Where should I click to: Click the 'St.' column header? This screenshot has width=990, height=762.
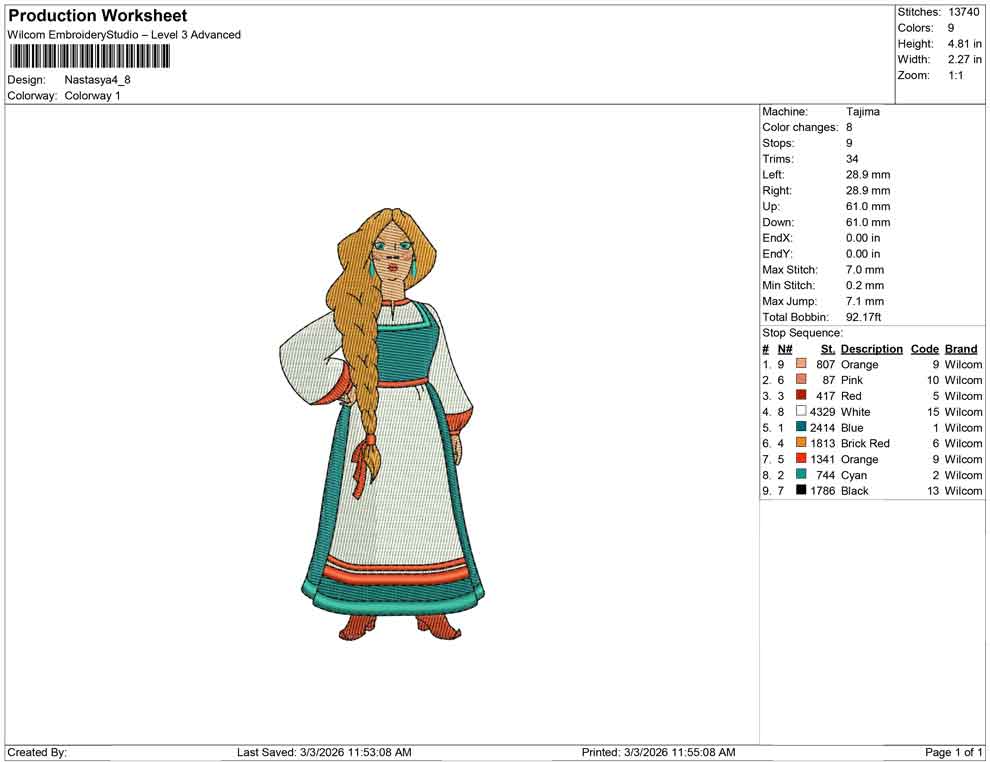(x=828, y=348)
